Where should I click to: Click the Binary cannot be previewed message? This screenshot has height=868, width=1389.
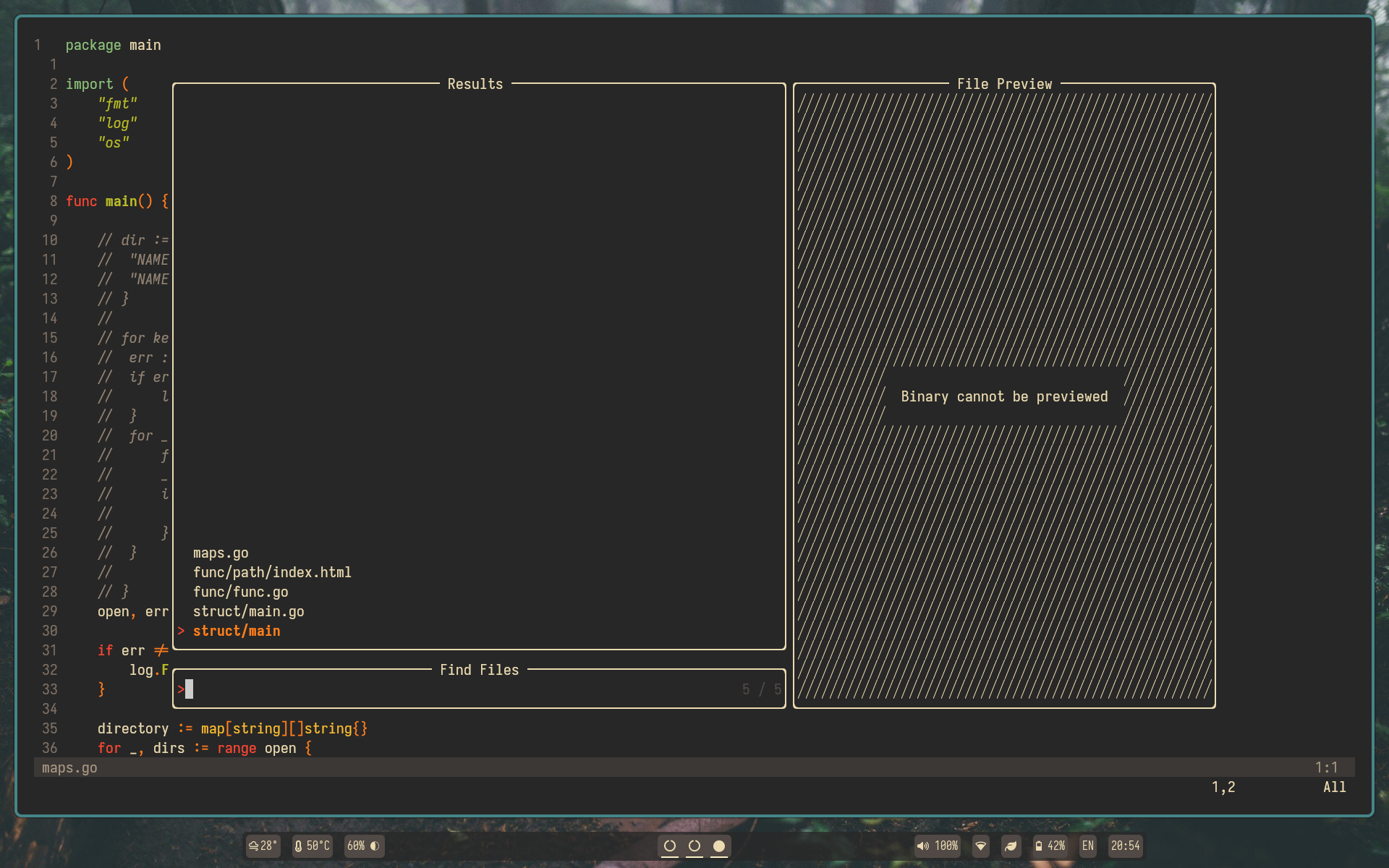[x=1003, y=396]
